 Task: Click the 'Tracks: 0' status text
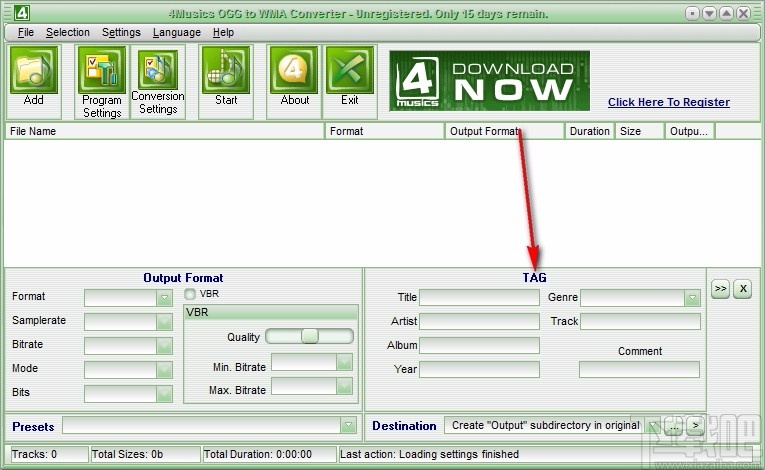[34, 454]
